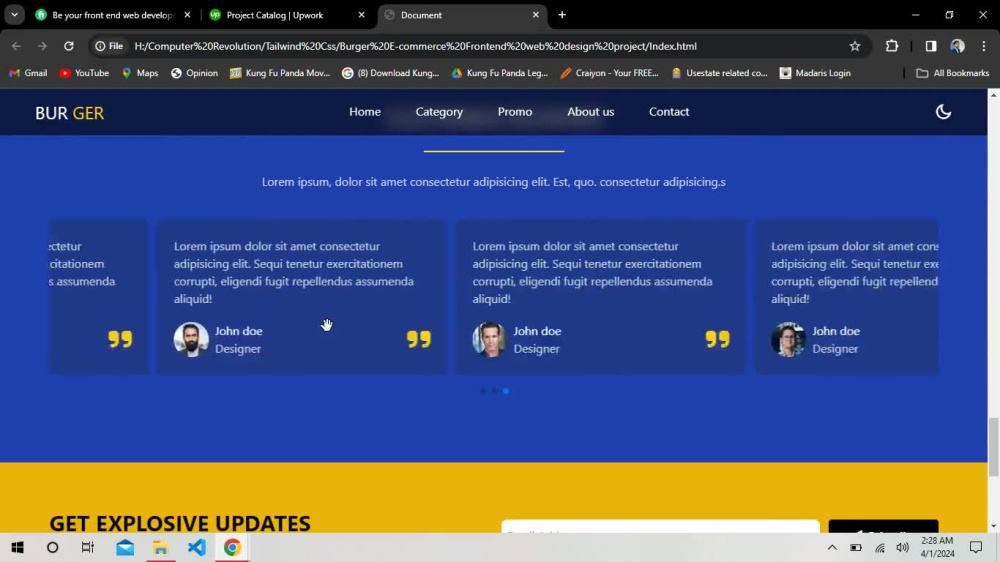This screenshot has height=562, width=1000.
Task: Open the File site info chip
Action: (109, 46)
